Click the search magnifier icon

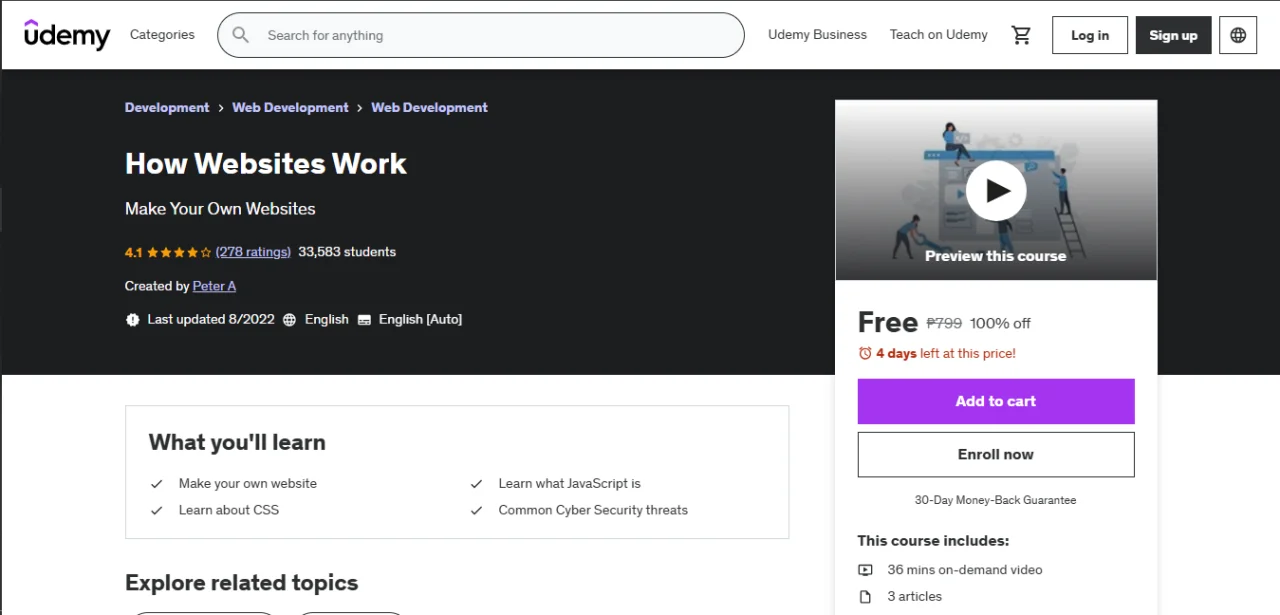coord(241,35)
